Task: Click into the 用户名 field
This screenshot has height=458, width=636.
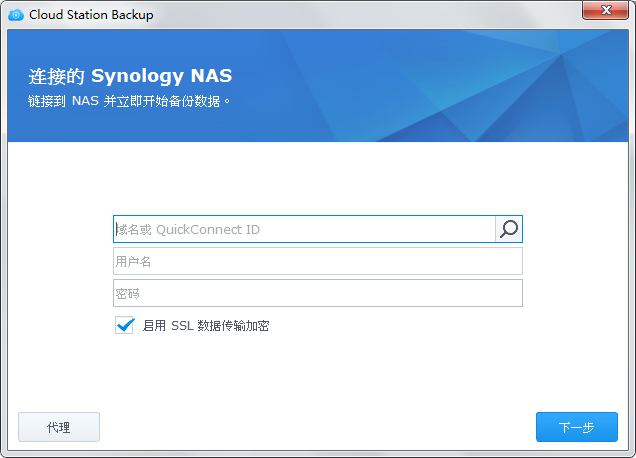Action: pyautogui.click(x=318, y=261)
